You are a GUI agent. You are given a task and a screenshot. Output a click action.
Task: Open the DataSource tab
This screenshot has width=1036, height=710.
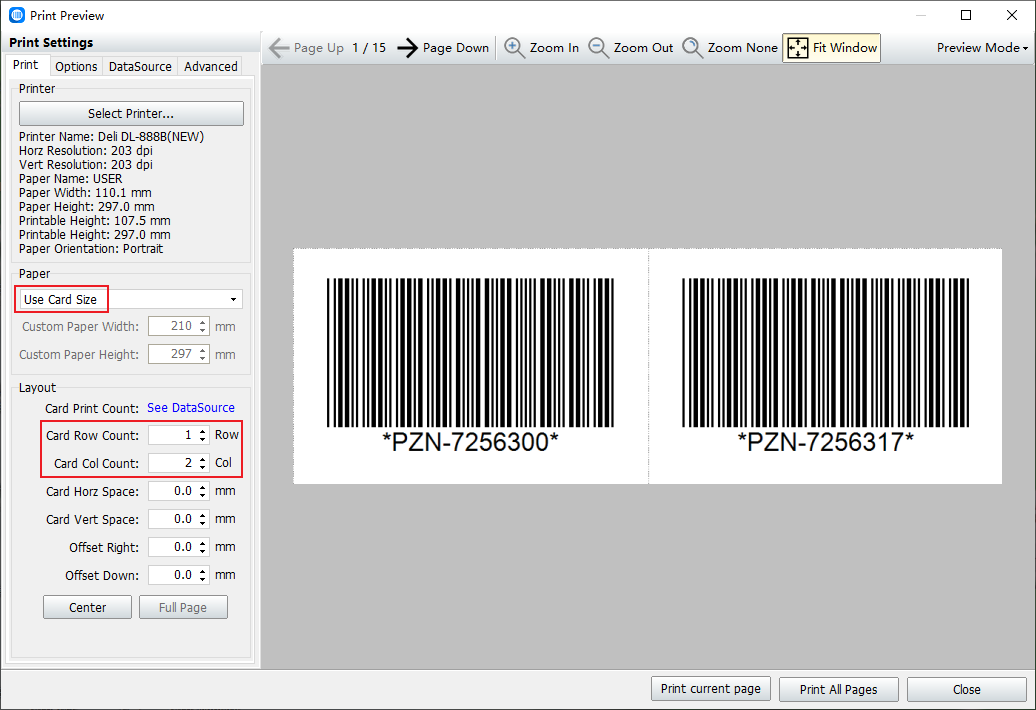[x=140, y=66]
